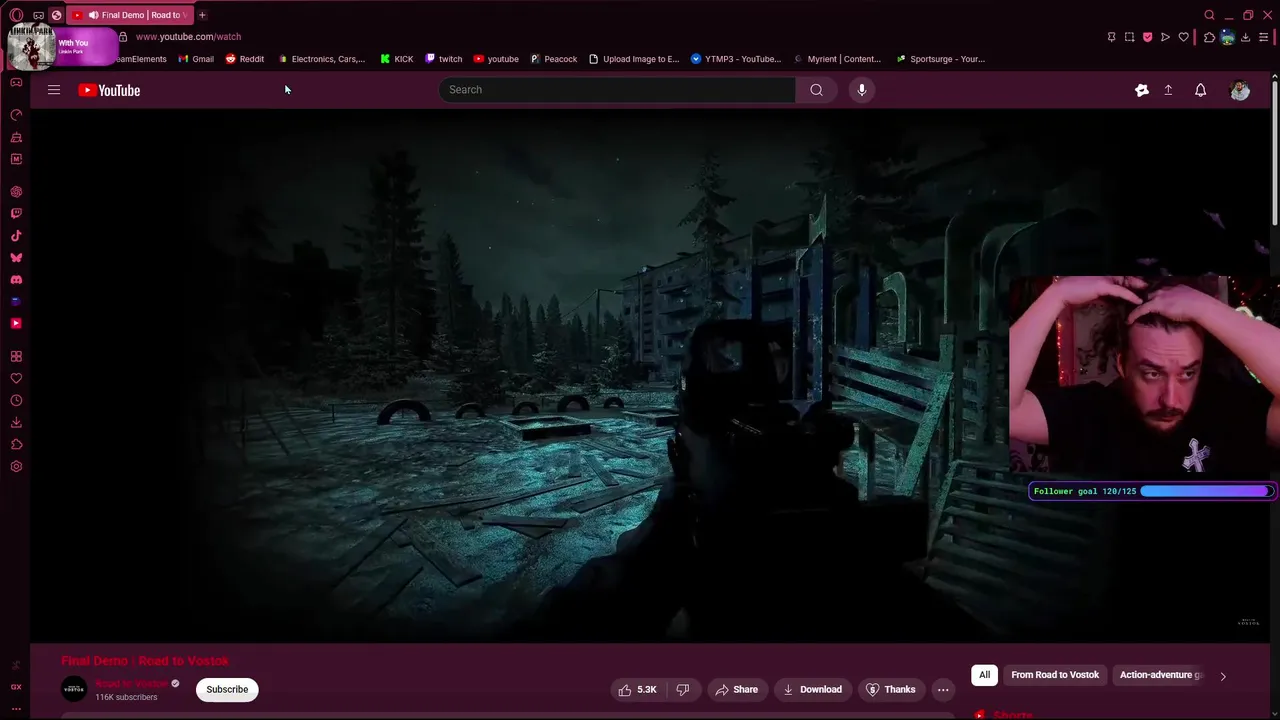This screenshot has height=720, width=1280.
Task: Switch to Final Demo Road to Vostok tab
Action: (x=129, y=15)
